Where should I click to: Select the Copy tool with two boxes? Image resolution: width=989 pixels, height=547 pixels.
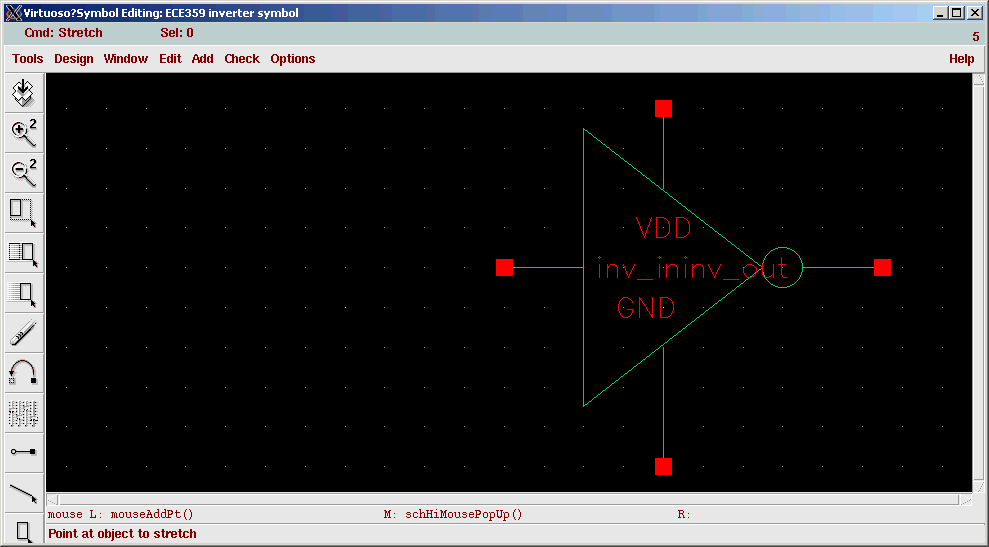[x=23, y=252]
